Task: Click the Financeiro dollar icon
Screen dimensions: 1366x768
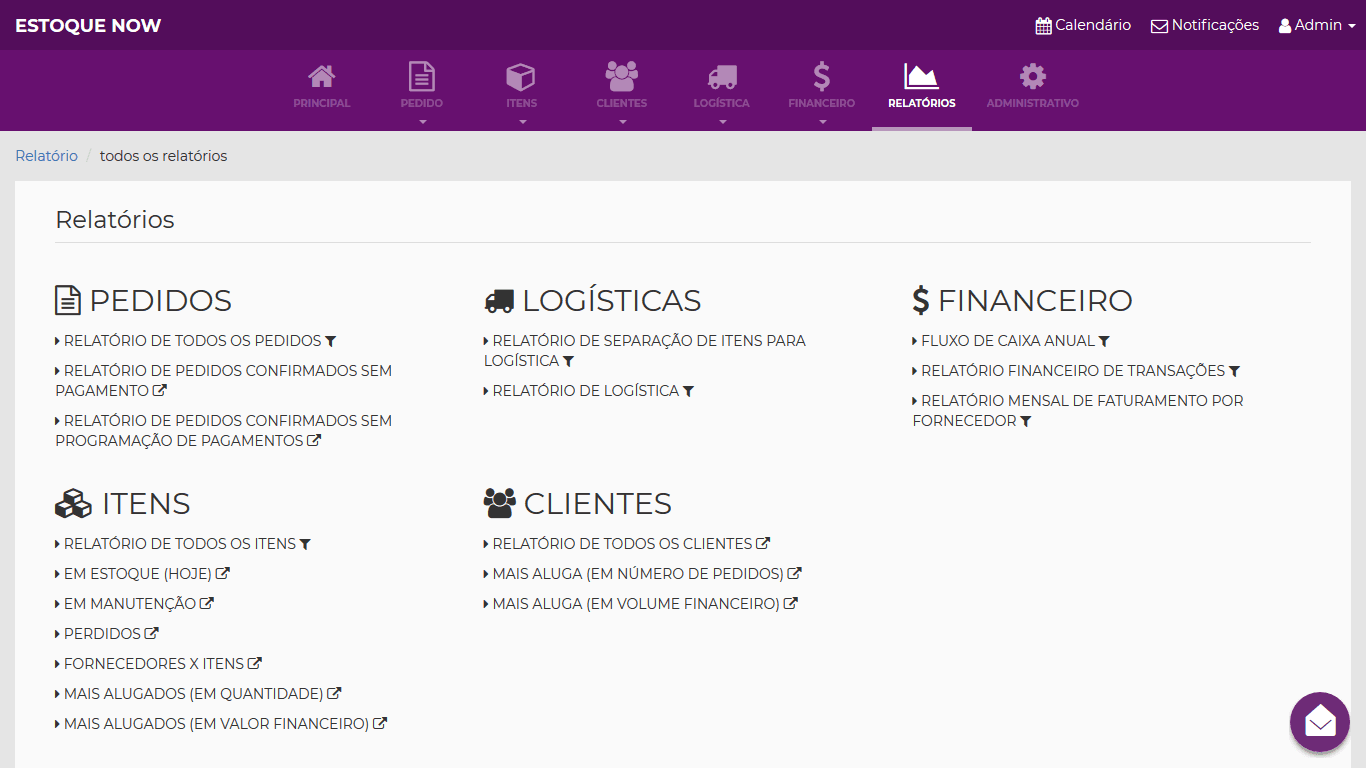Action: [x=822, y=76]
